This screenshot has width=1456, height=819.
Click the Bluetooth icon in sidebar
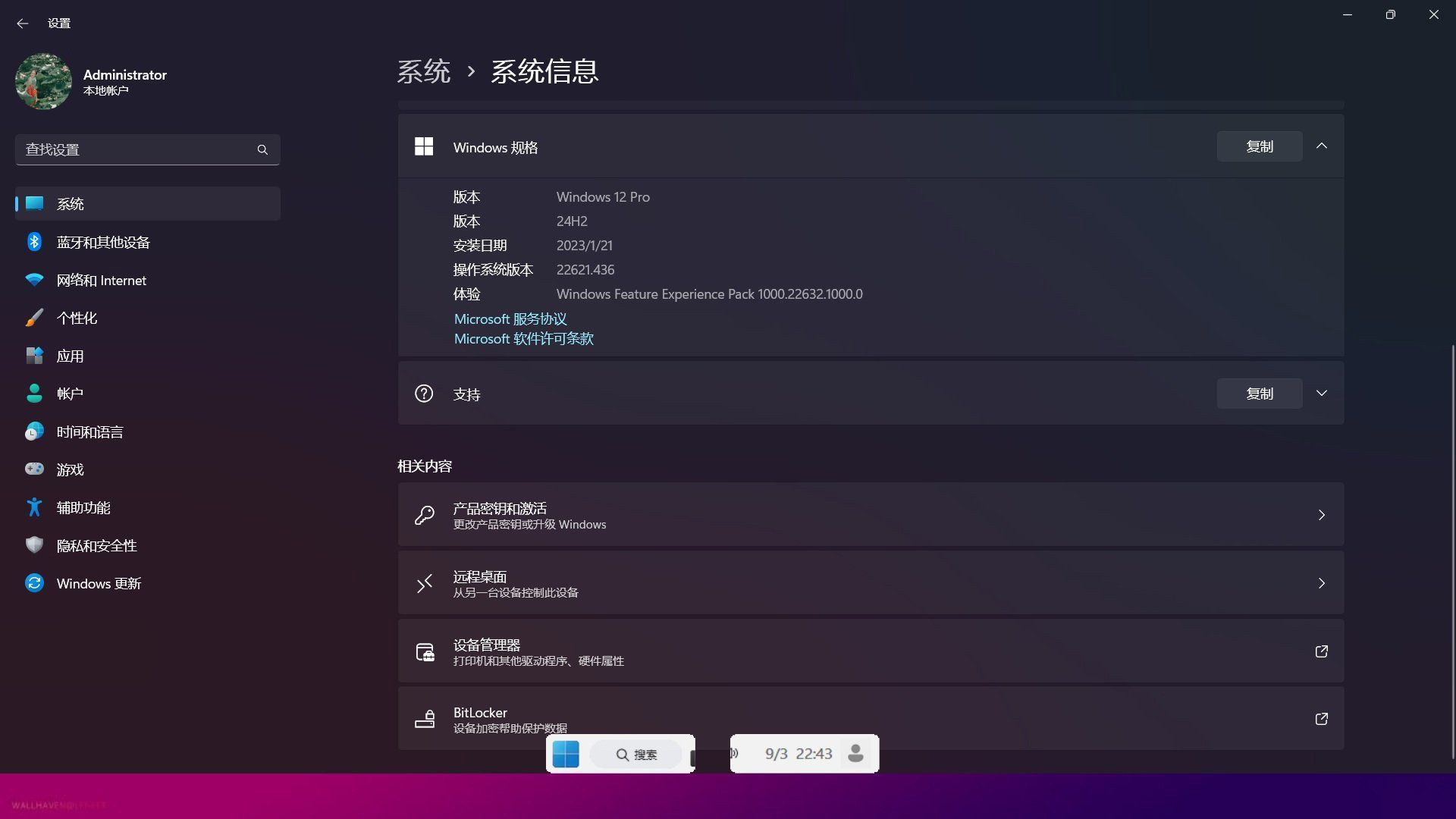coord(34,241)
